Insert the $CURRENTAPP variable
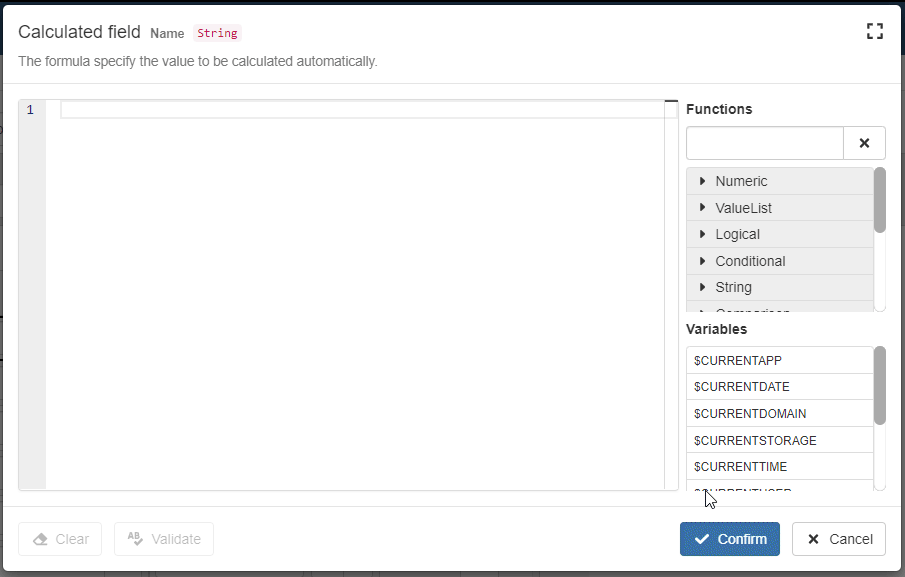The width and height of the screenshot is (905, 577). [x=737, y=360]
